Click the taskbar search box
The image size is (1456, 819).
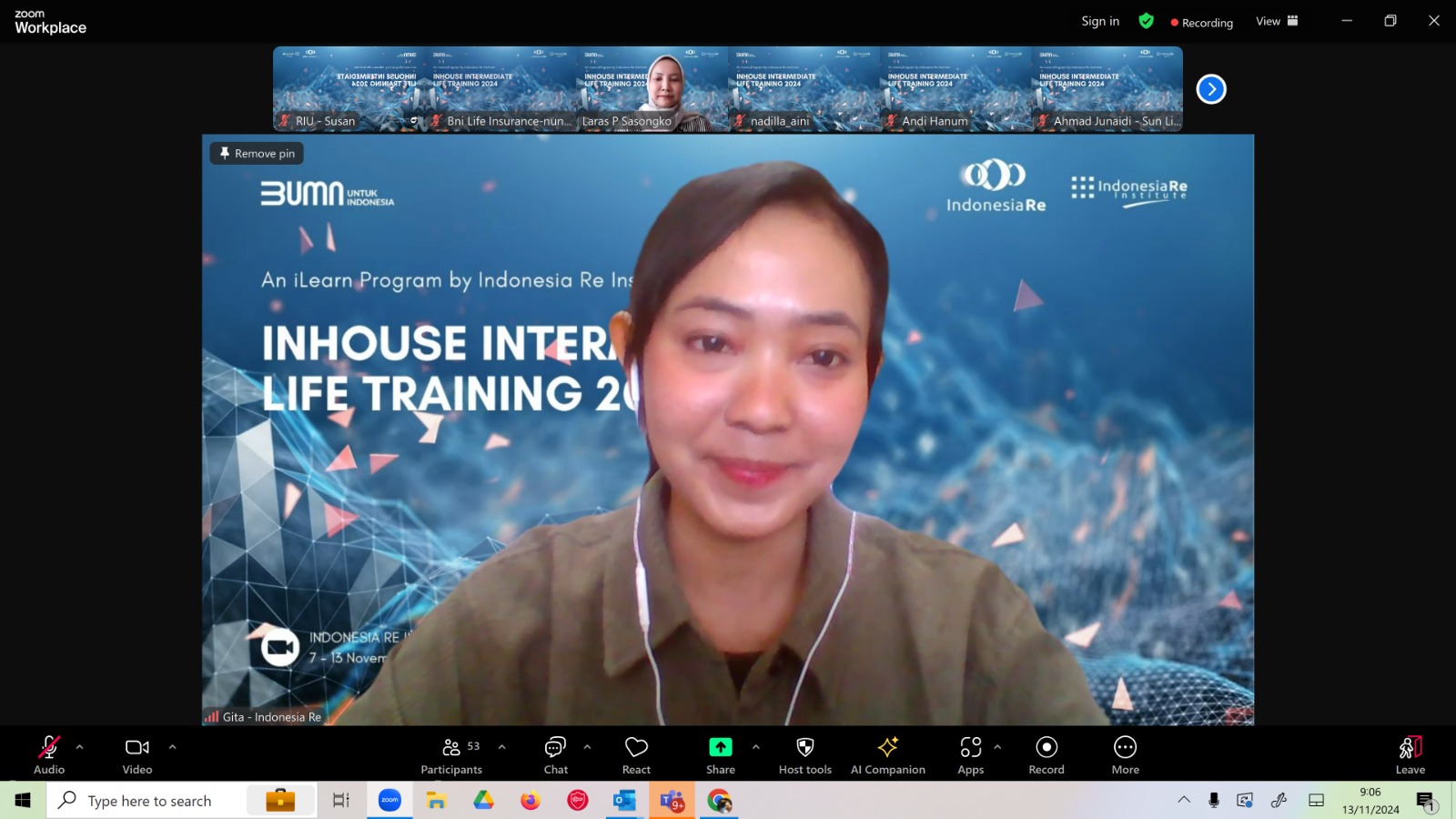(182, 801)
